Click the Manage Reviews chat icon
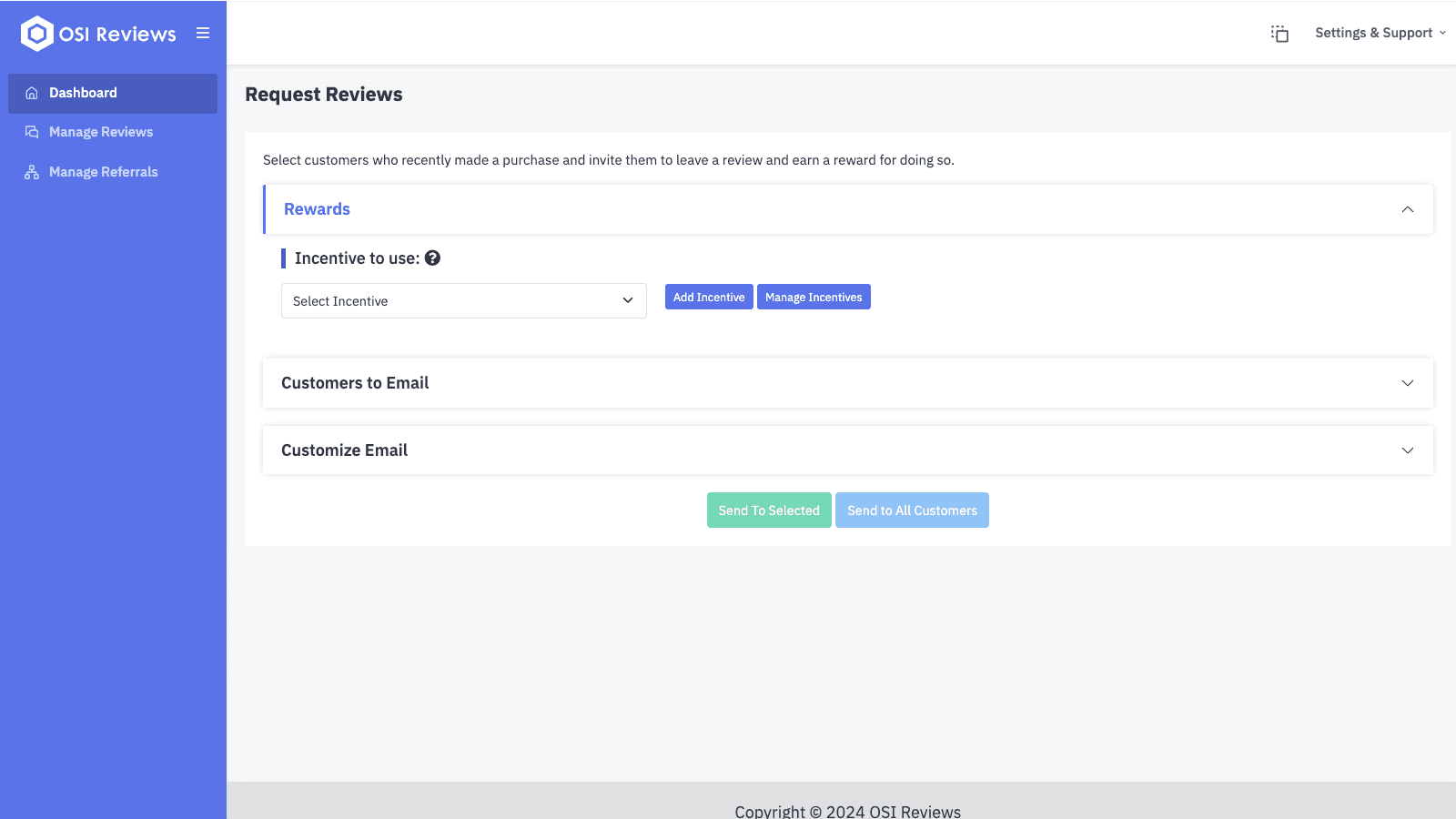This screenshot has height=819, width=1456. [32, 132]
